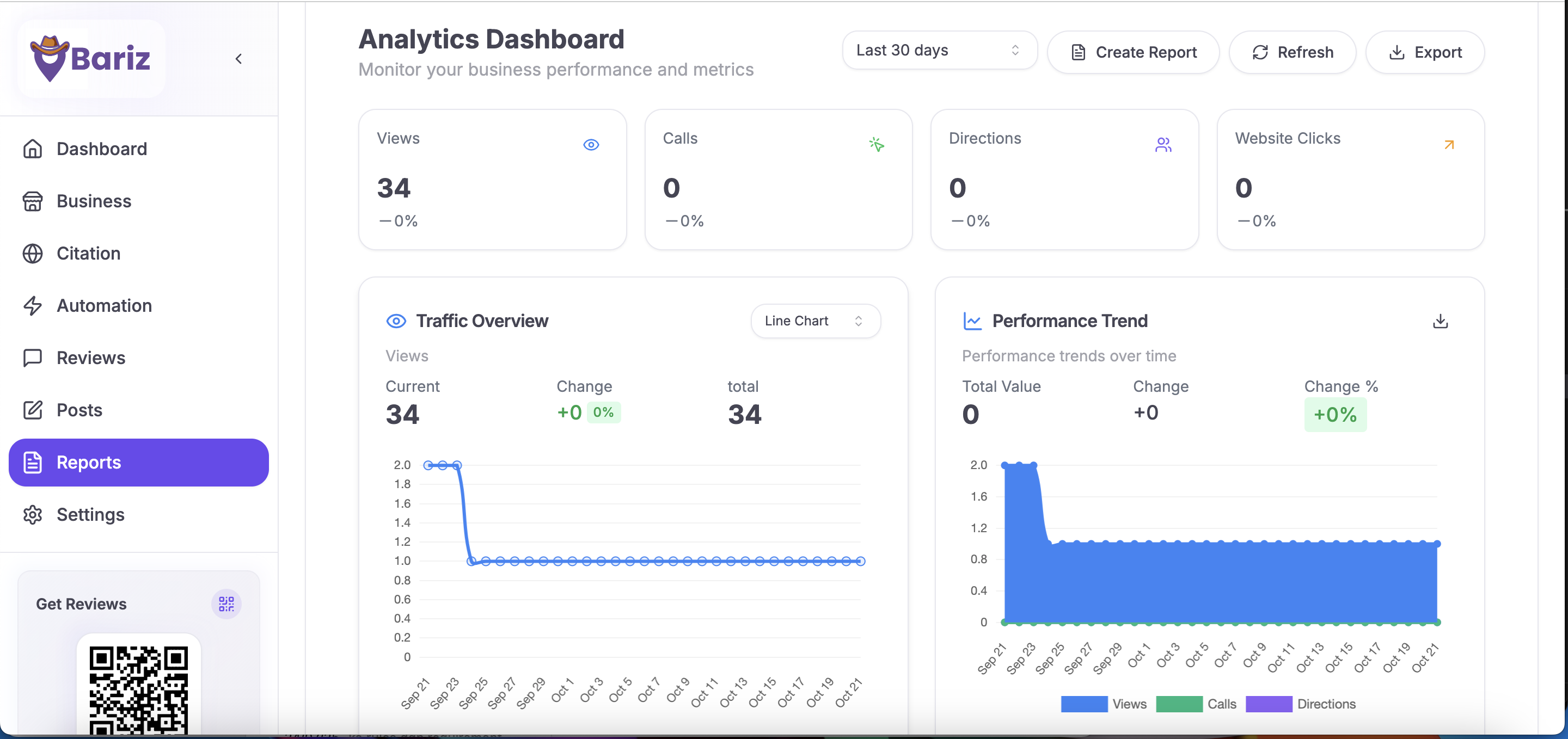Click the Traffic Overview eye icon
The height and width of the screenshot is (739, 1568).
click(396, 321)
